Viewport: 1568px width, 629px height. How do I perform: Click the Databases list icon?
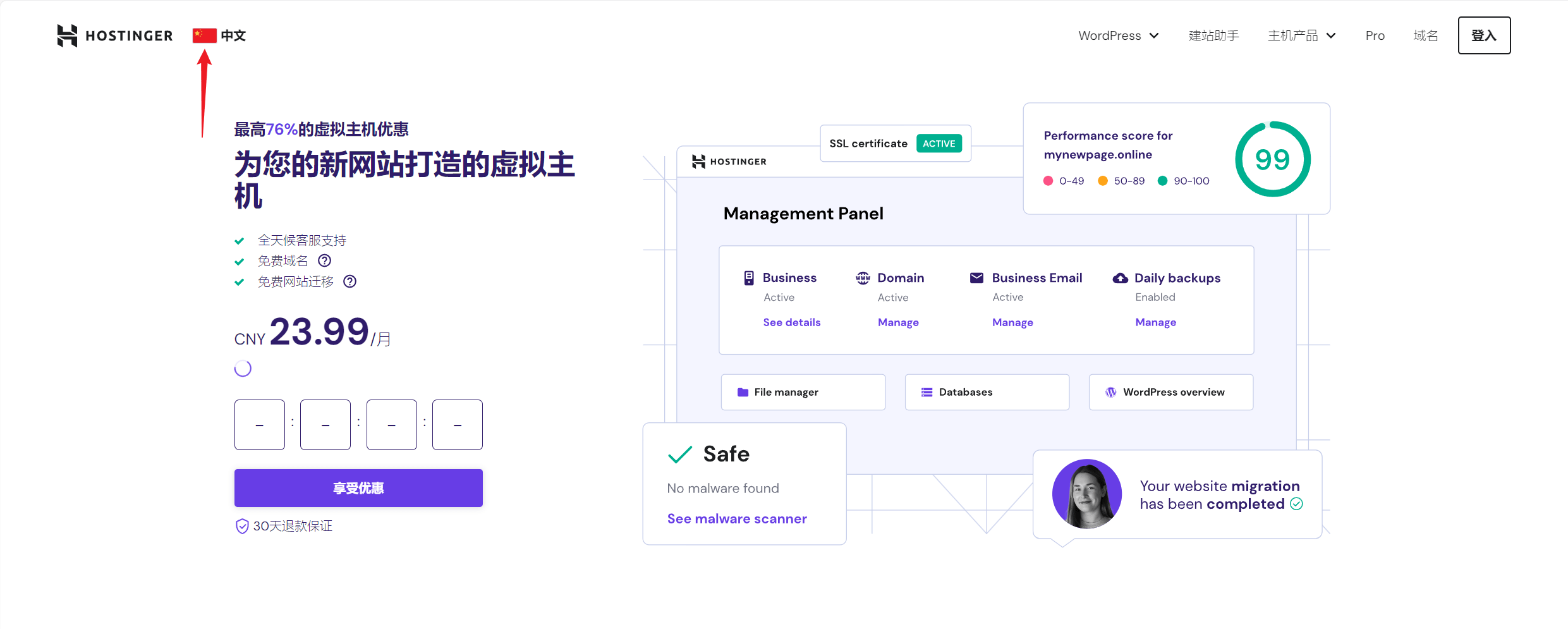927,393
